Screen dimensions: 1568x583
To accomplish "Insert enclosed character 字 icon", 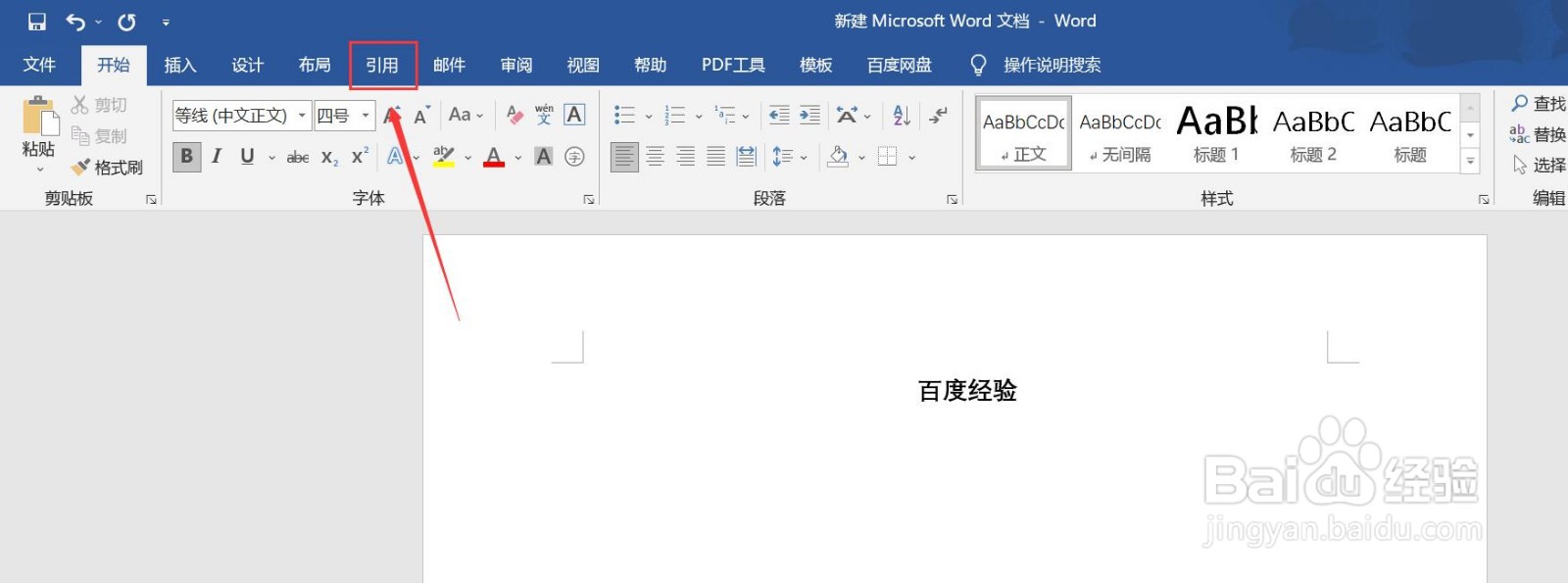I will coord(574,156).
